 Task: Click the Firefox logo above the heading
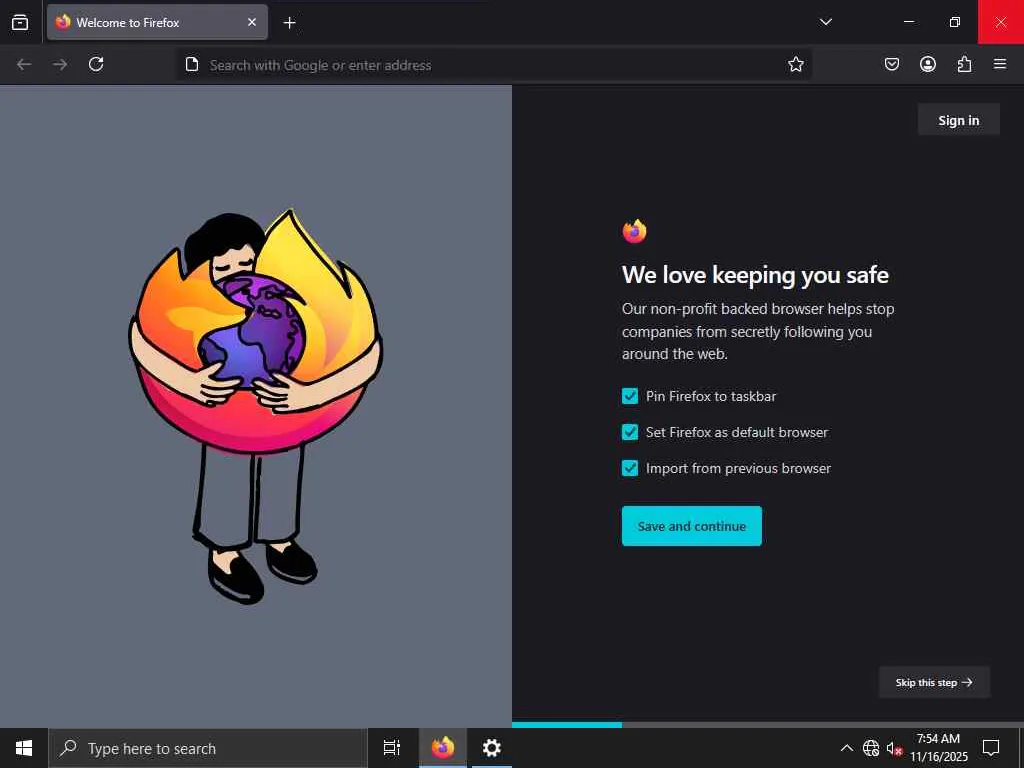(634, 231)
